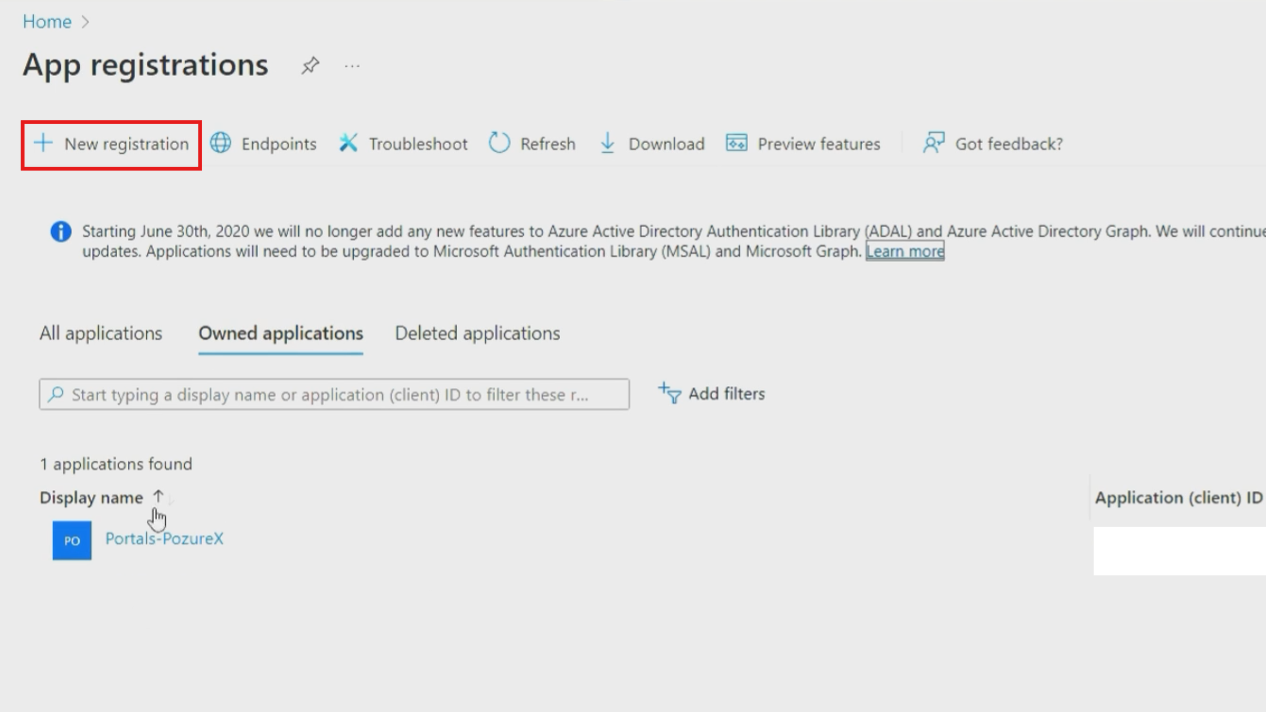
Task: Click the blue information icon in banner
Action: click(61, 232)
